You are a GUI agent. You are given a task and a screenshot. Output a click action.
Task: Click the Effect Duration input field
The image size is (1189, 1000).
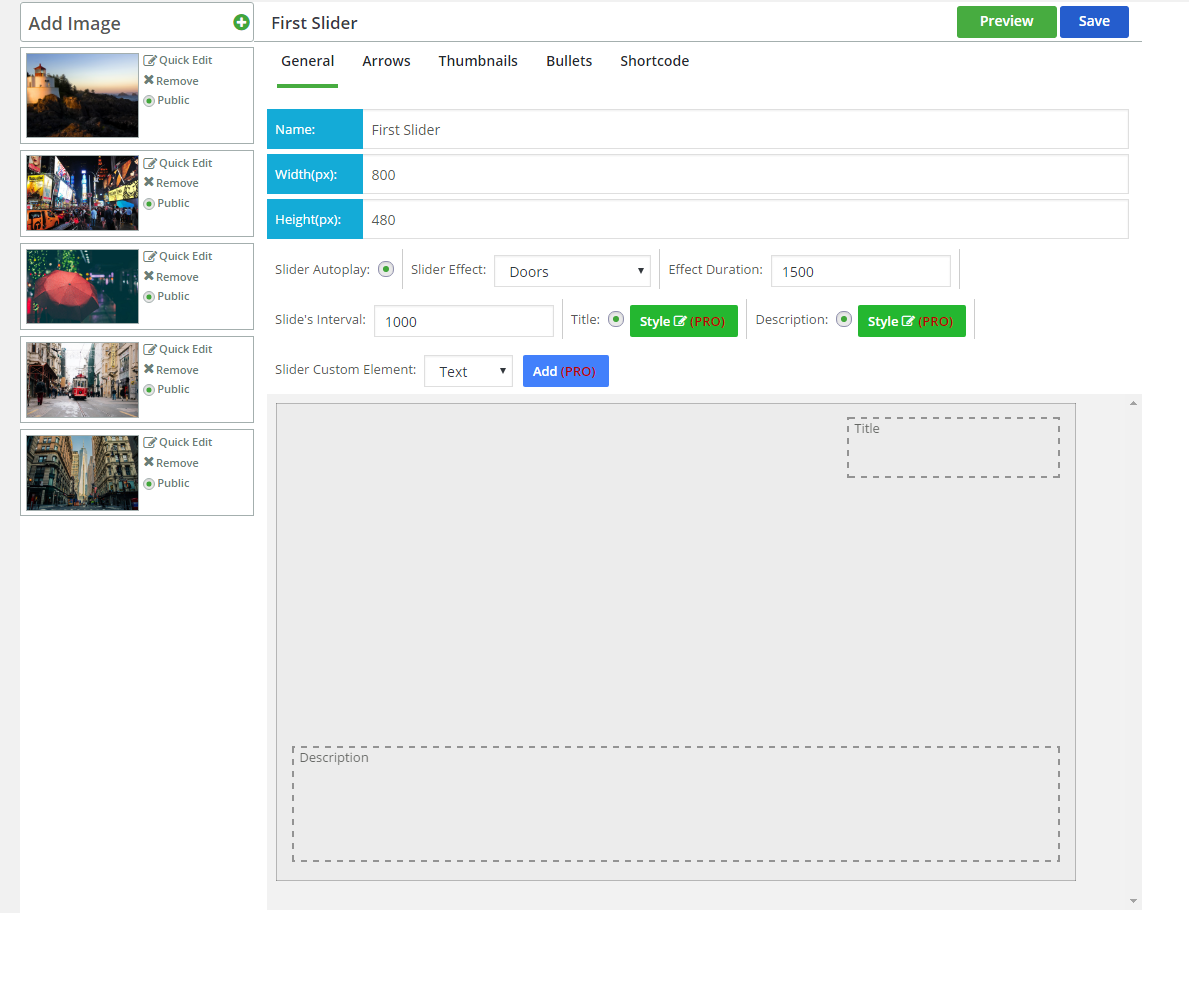(861, 271)
